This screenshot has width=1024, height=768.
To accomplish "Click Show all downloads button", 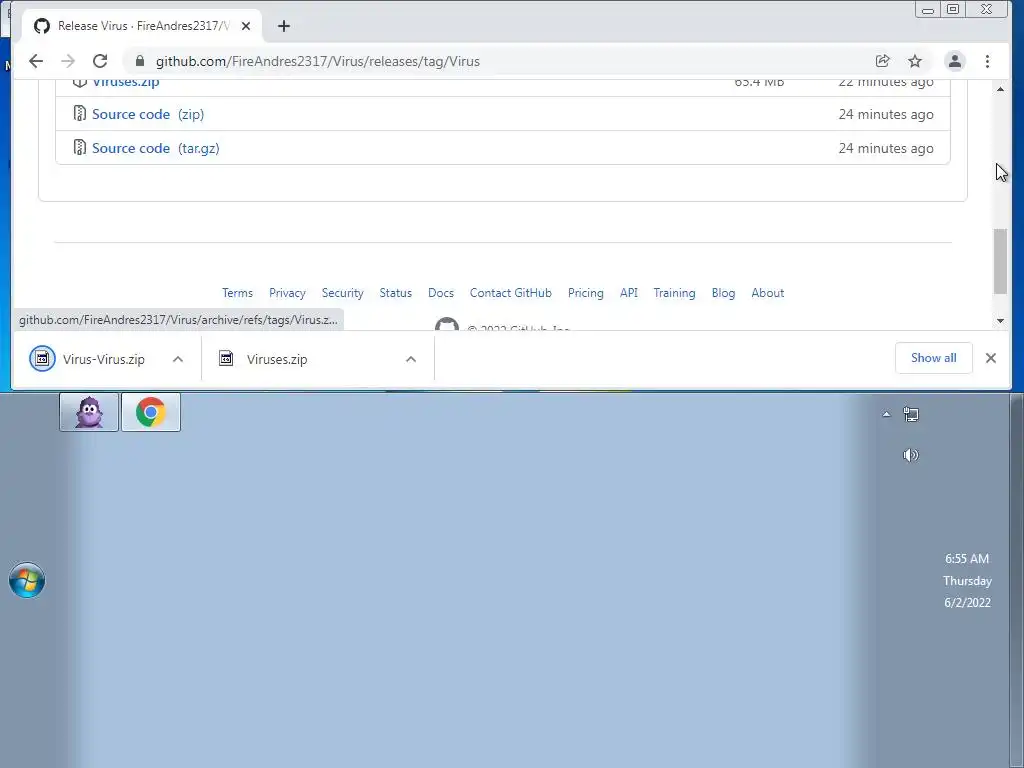I will coord(933,358).
